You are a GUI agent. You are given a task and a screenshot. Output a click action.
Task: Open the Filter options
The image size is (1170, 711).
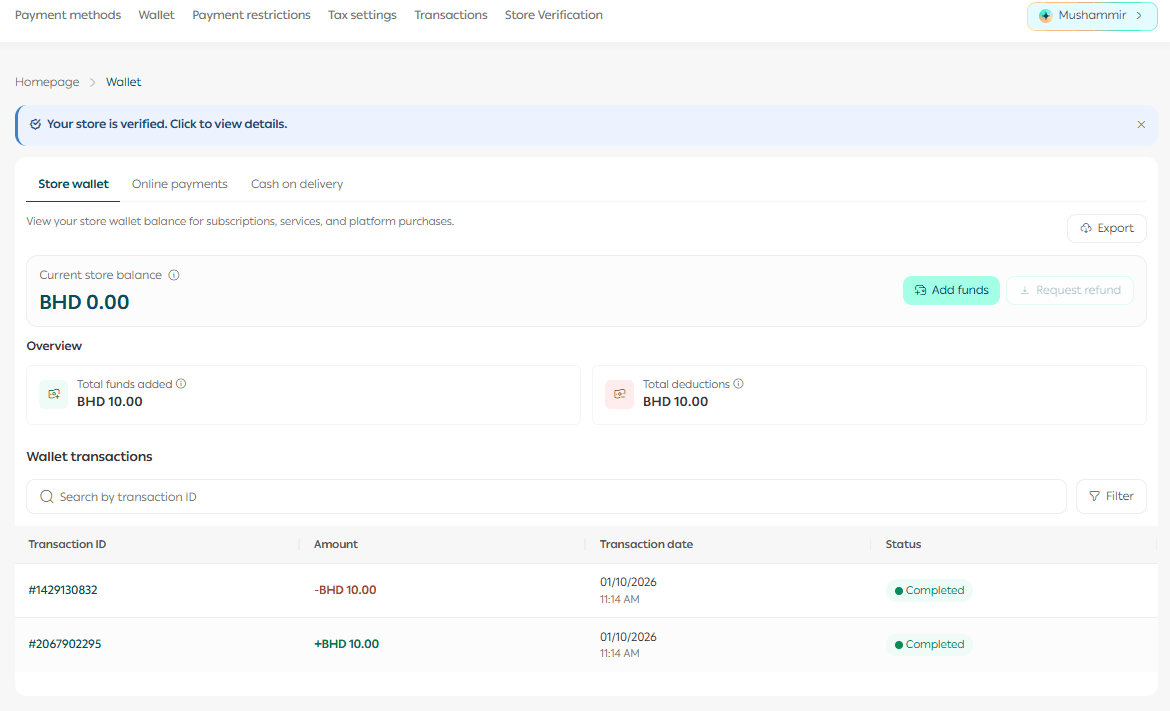tap(1111, 496)
